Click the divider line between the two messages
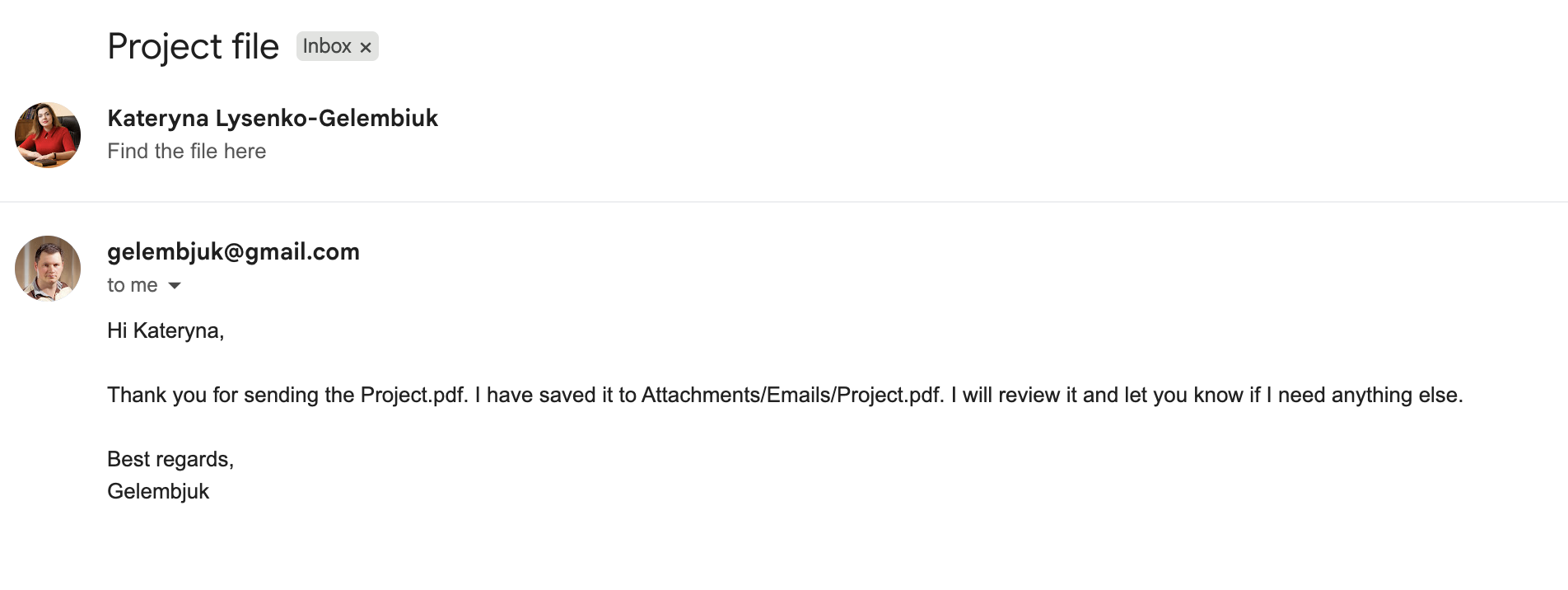This screenshot has height=590, width=1568. (784, 202)
